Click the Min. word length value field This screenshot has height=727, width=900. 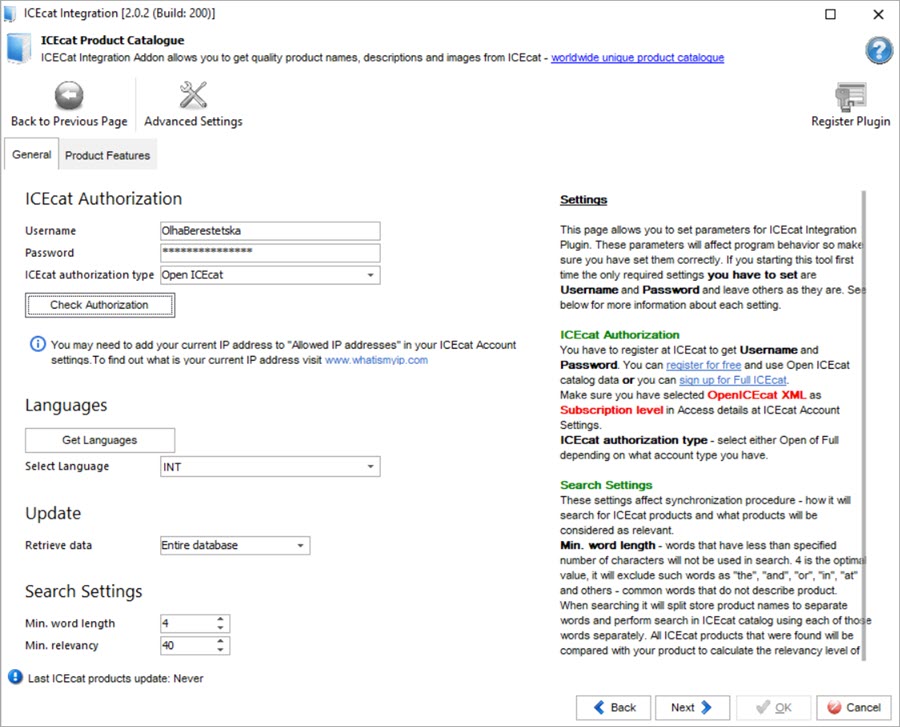click(x=188, y=624)
